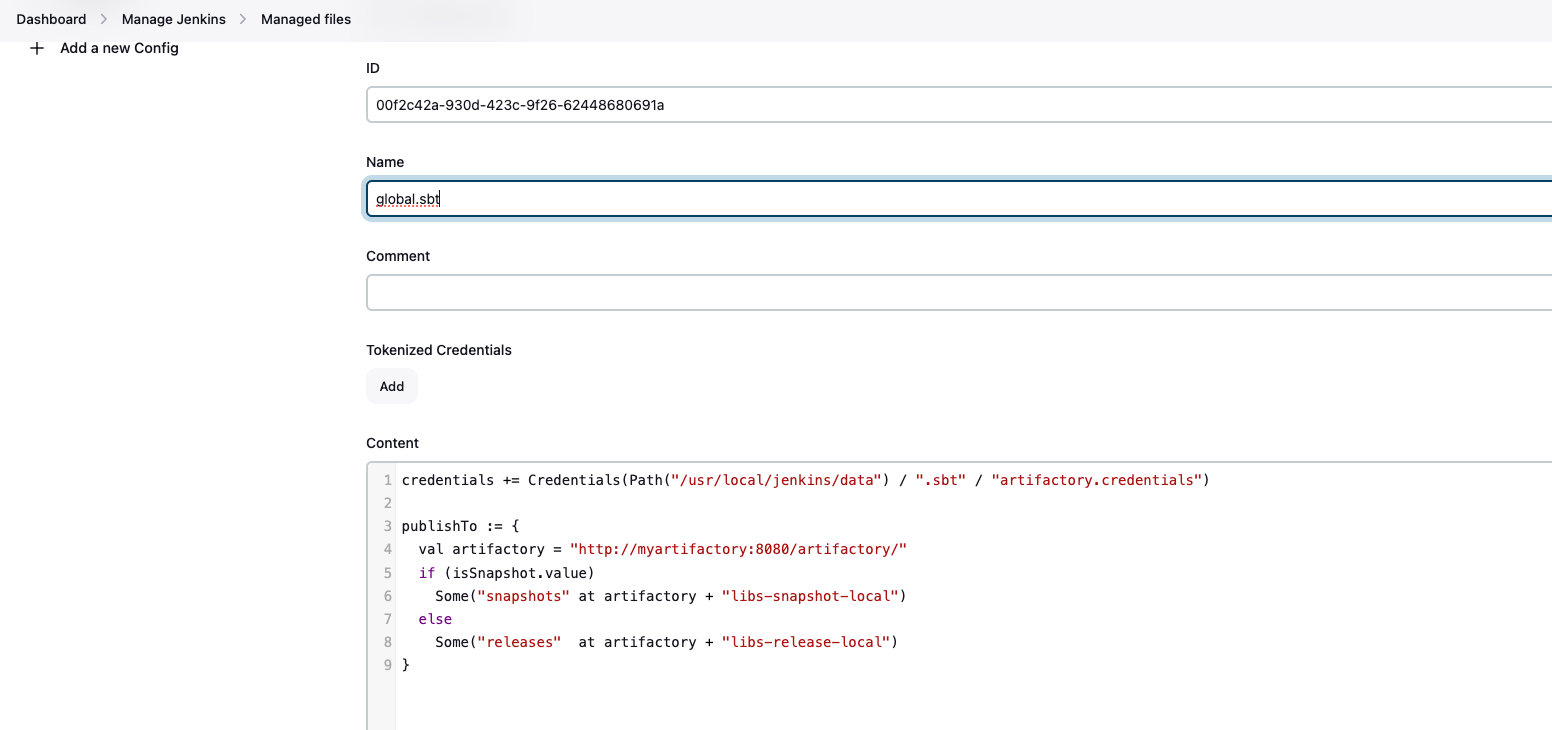Click into the Name field containing global.sbt
Screen dimensions: 1552x730
coord(958,199)
